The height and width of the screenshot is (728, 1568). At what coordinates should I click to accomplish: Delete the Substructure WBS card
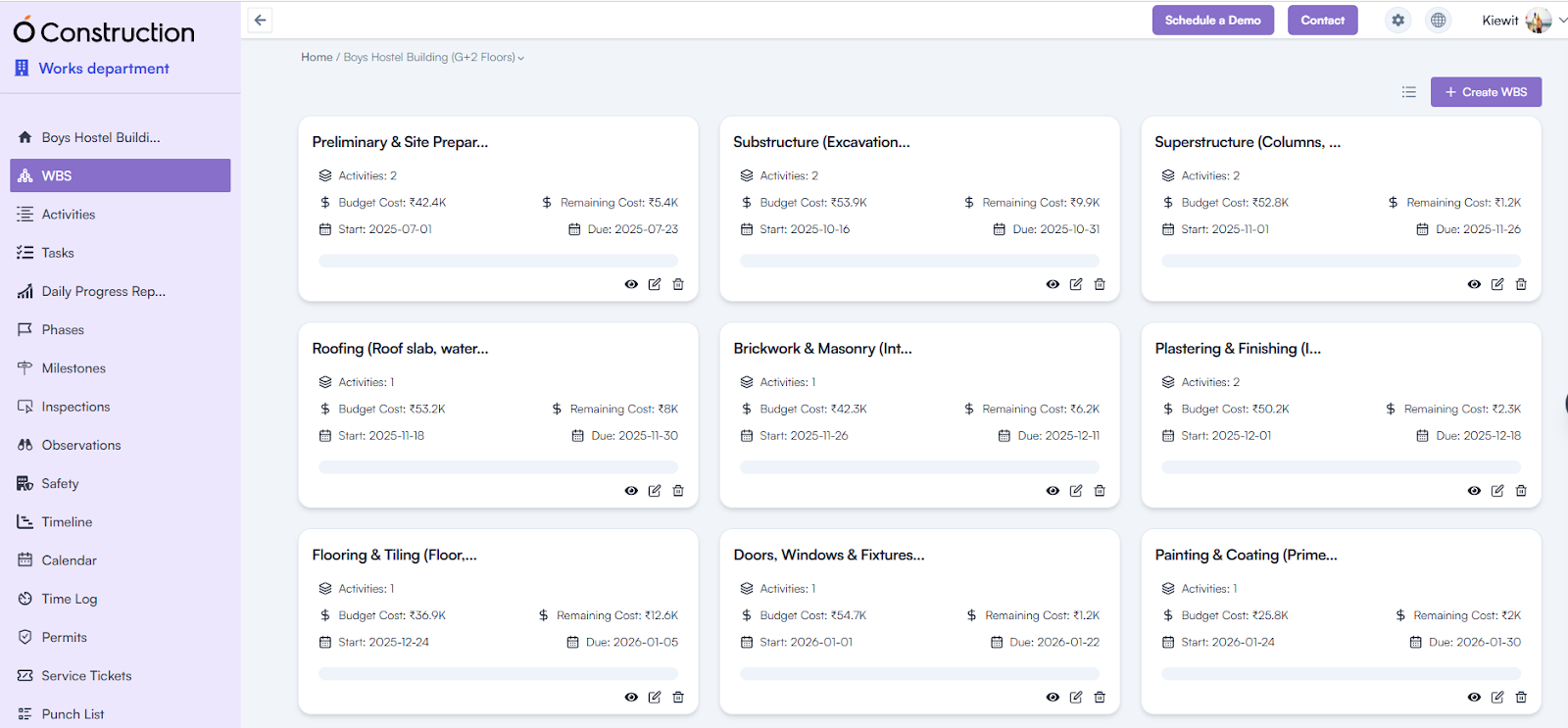[x=1100, y=284]
